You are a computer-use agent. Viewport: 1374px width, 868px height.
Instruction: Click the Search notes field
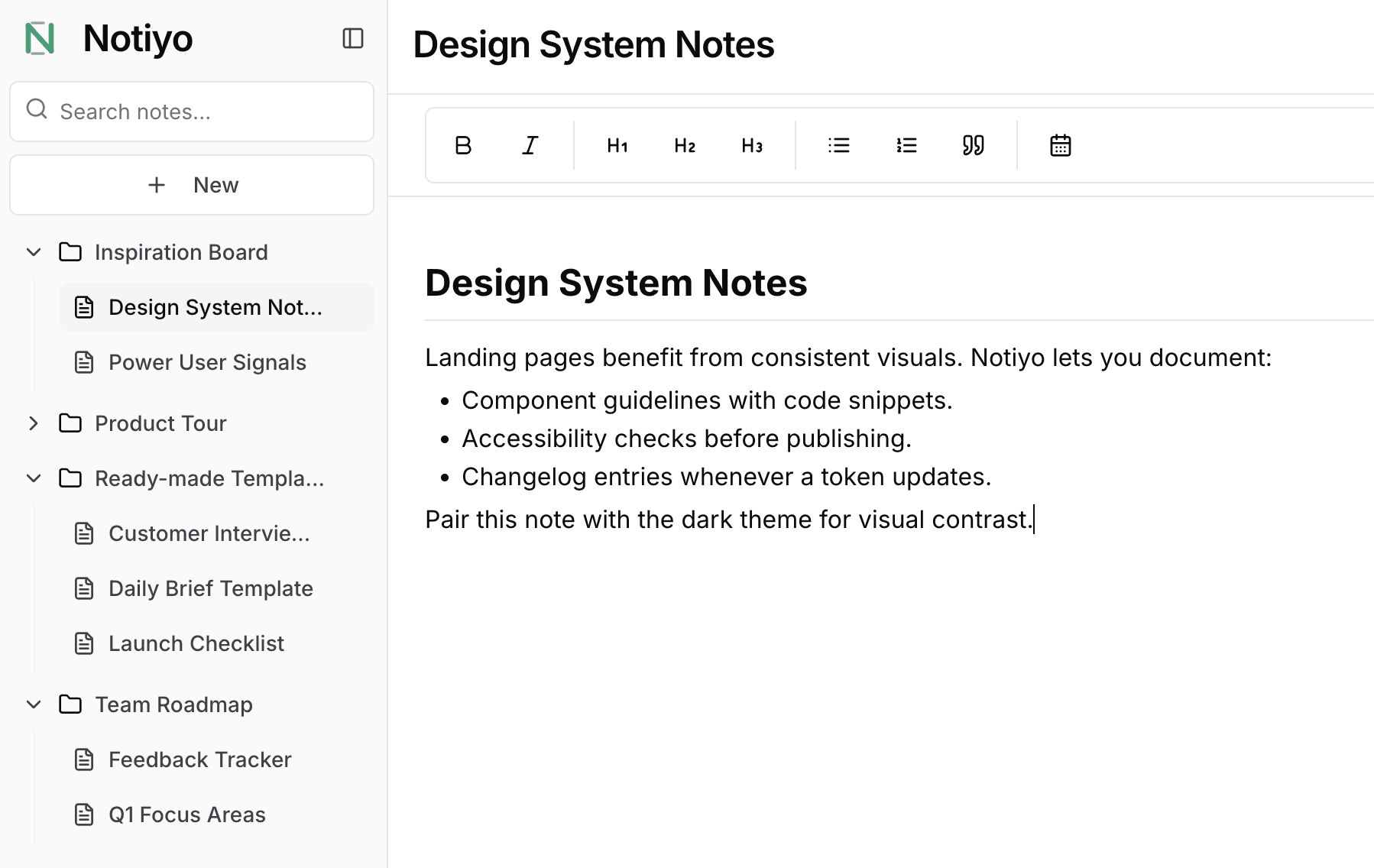coord(192,112)
